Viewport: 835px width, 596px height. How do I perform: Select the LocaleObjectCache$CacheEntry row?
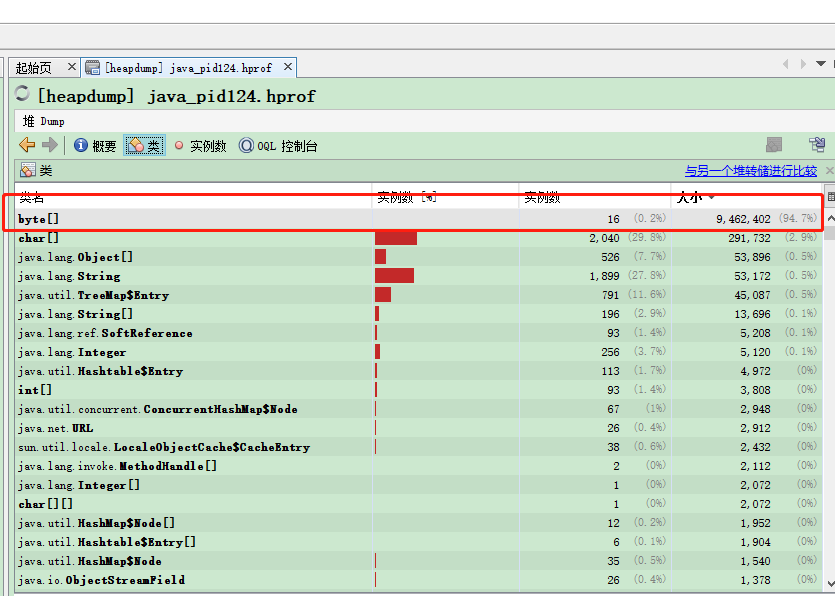(419, 447)
